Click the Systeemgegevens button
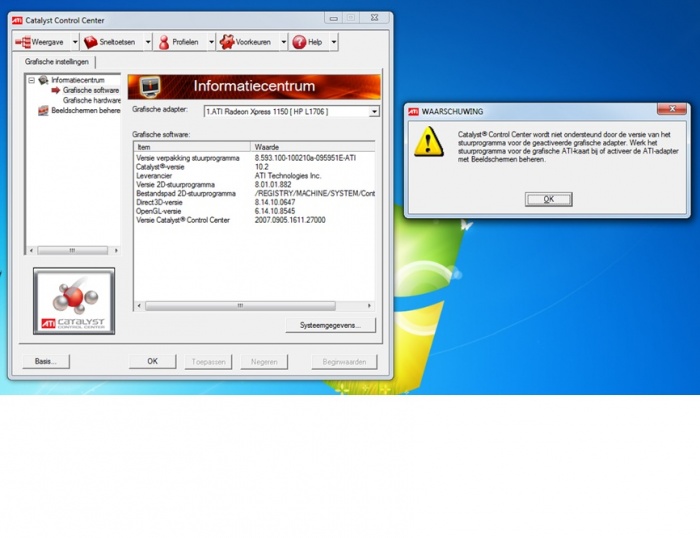 330,325
